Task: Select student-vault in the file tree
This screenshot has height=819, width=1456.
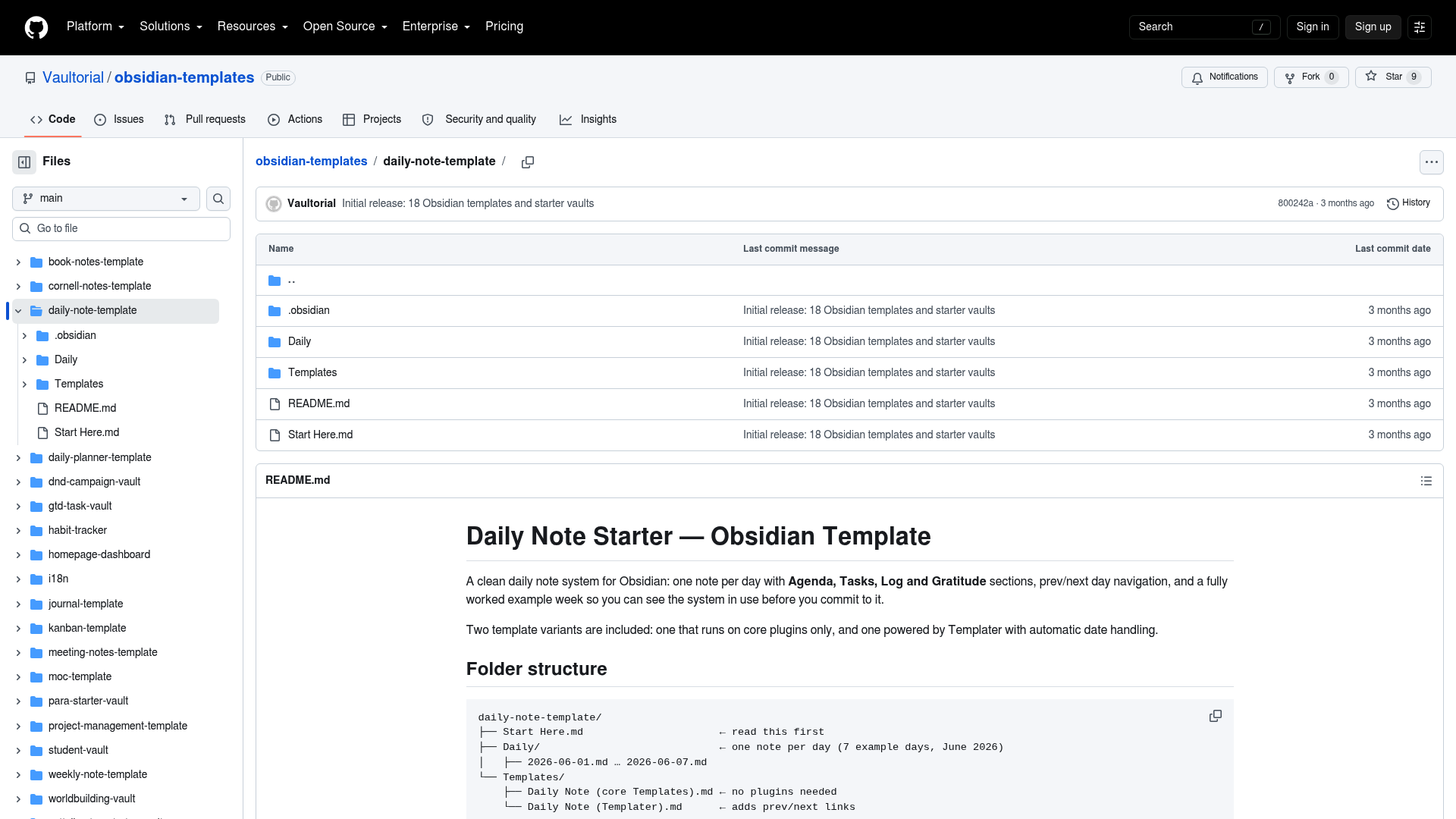Action: click(78, 751)
